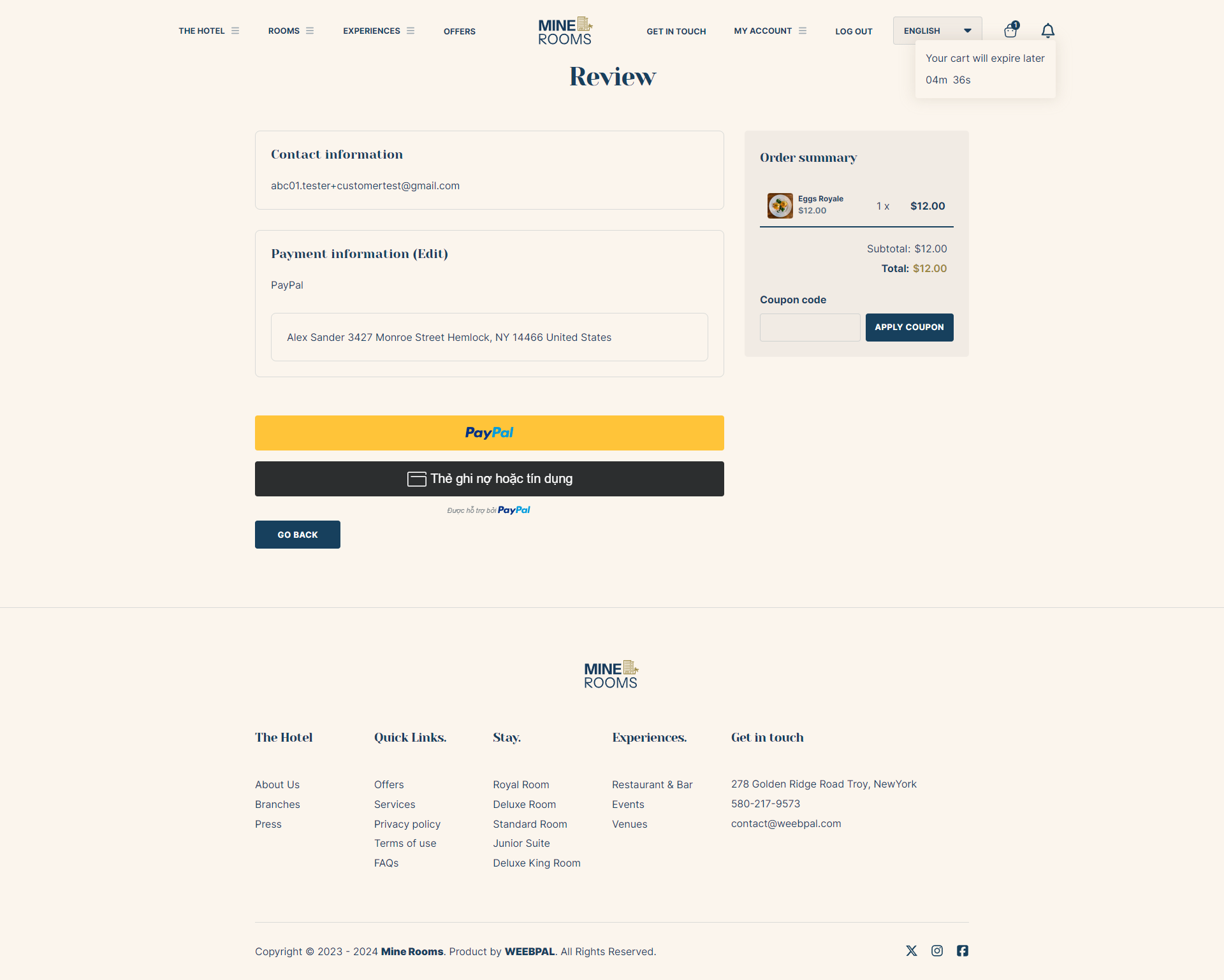Click the GO BACK button
Image resolution: width=1224 pixels, height=980 pixels.
[x=298, y=534]
